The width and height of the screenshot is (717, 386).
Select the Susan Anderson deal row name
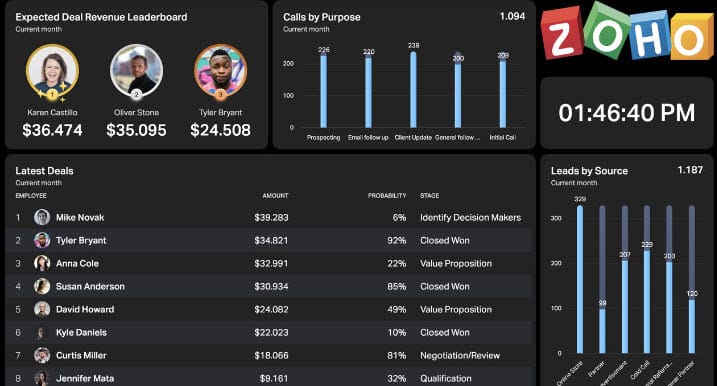pyautogui.click(x=90, y=286)
